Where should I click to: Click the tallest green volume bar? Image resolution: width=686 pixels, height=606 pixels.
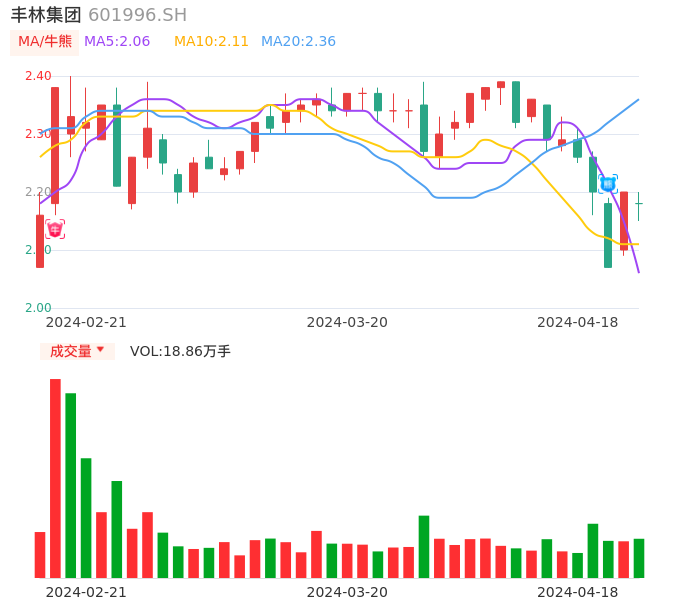71,485
